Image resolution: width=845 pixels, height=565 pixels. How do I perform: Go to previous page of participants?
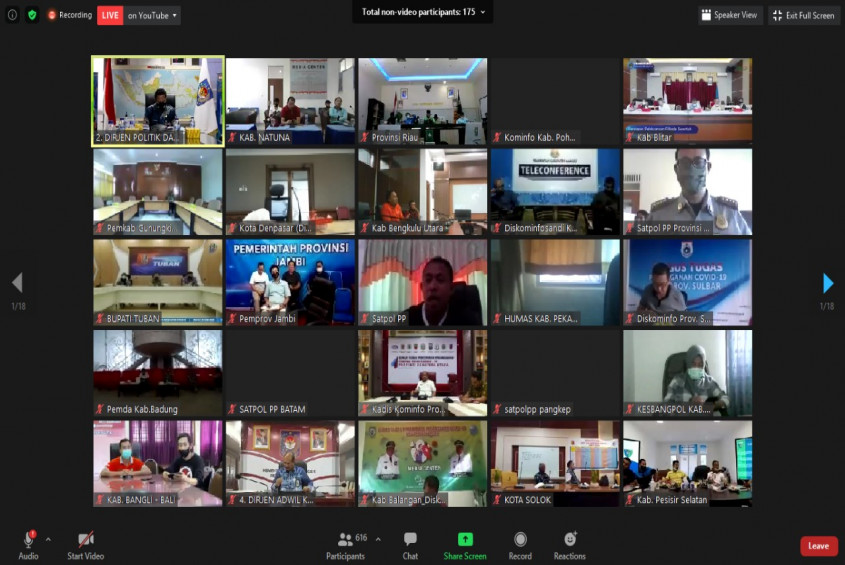pos(17,282)
